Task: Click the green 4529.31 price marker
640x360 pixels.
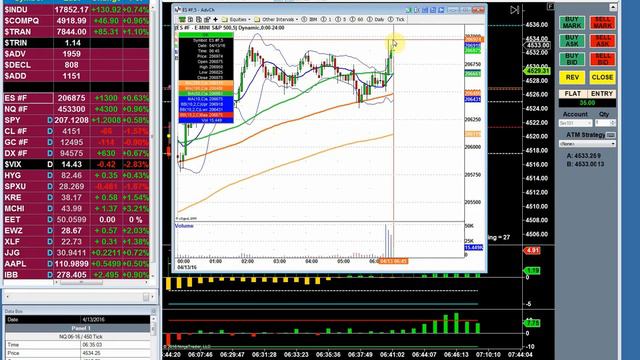Action: 537,71
